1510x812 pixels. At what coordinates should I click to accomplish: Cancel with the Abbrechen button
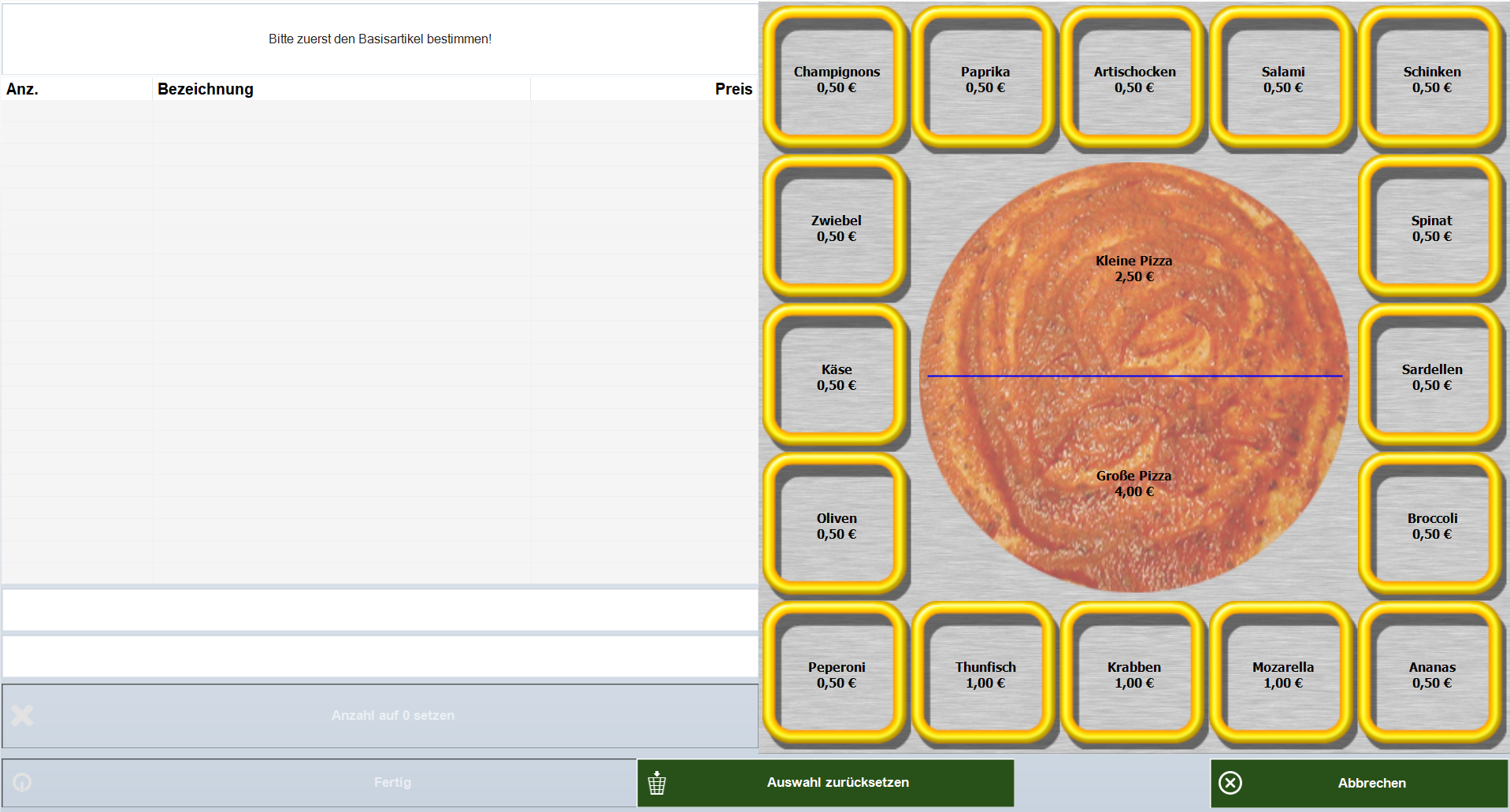[1359, 783]
